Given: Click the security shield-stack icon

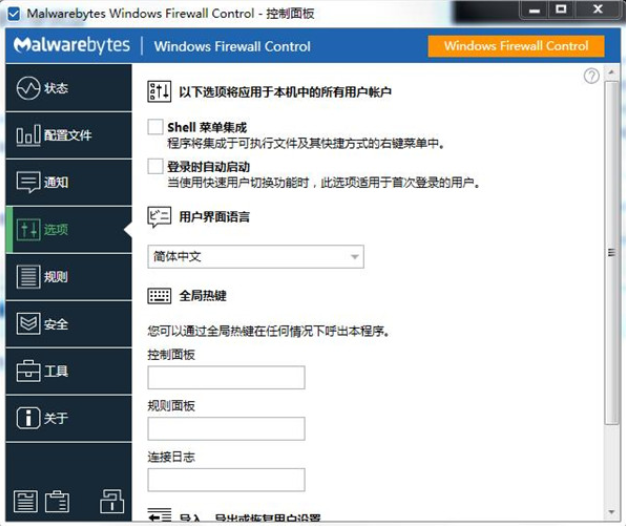Looking at the screenshot, I should coord(28,324).
